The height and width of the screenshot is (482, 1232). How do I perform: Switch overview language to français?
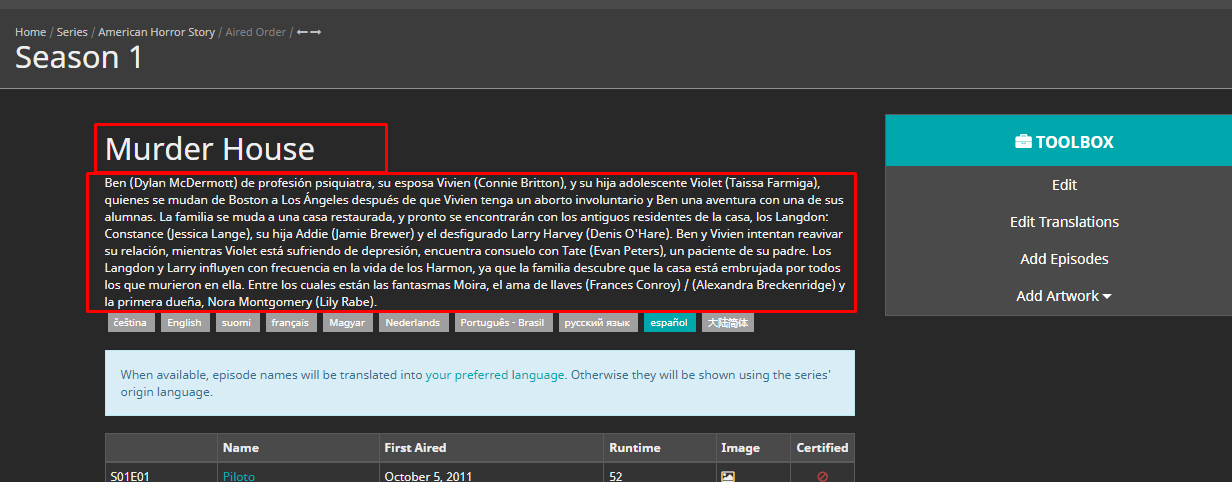pos(292,323)
